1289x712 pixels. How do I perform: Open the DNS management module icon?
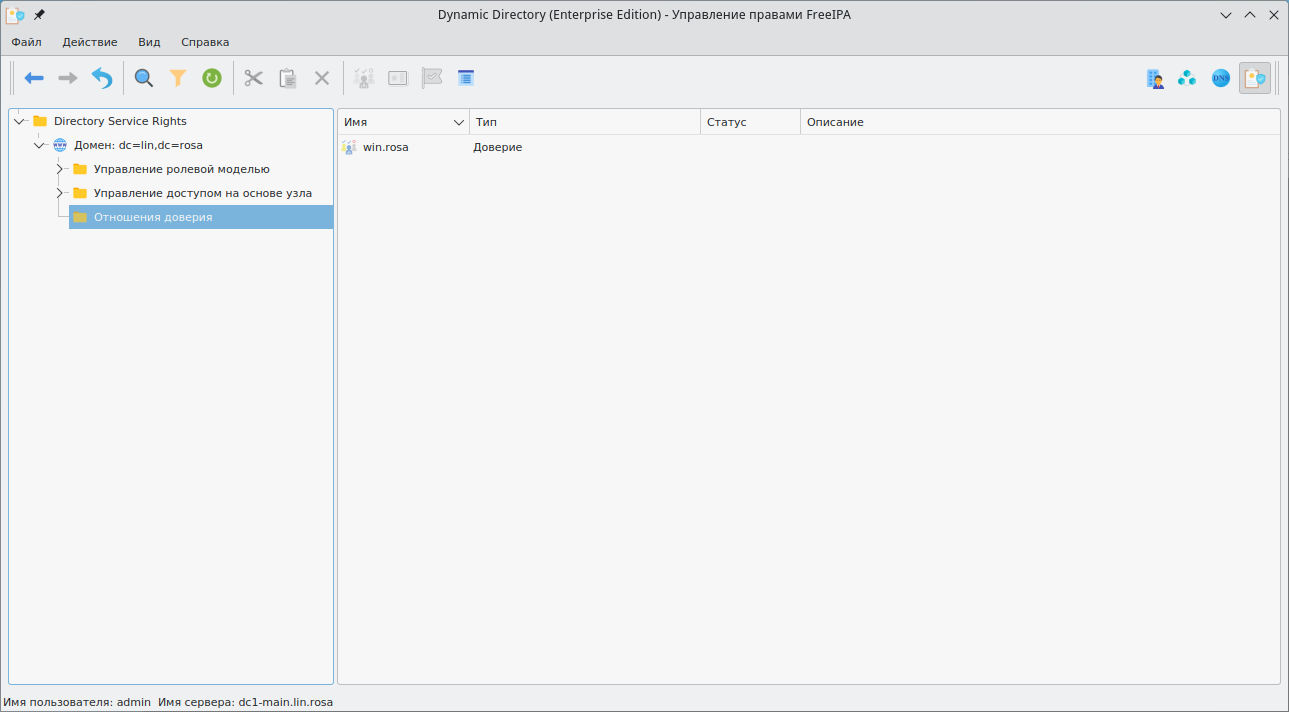(x=1221, y=78)
